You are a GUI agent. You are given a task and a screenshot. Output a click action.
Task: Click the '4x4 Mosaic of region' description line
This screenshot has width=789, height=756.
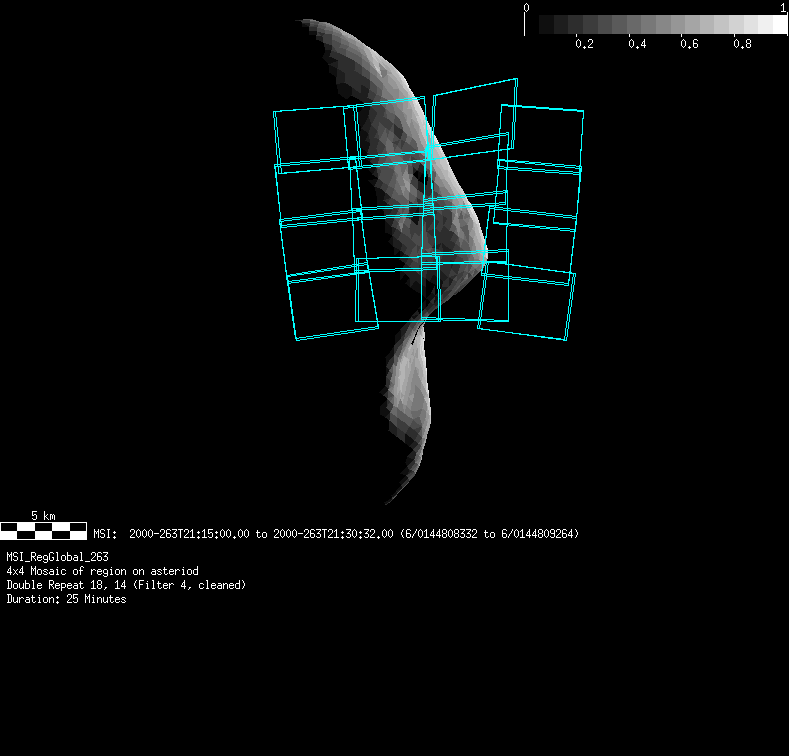pyautogui.click(x=102, y=571)
